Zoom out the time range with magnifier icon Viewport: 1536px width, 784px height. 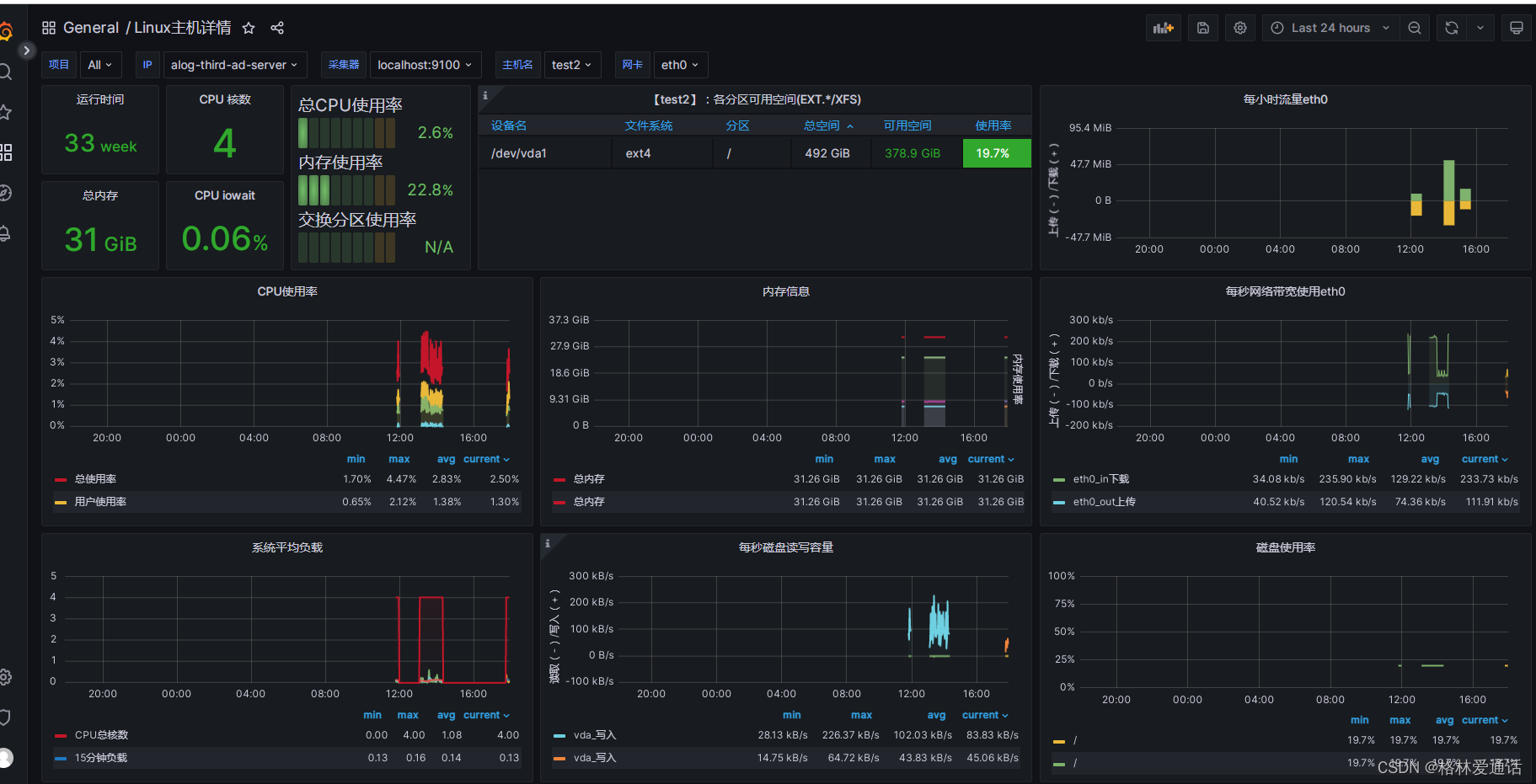click(1414, 27)
